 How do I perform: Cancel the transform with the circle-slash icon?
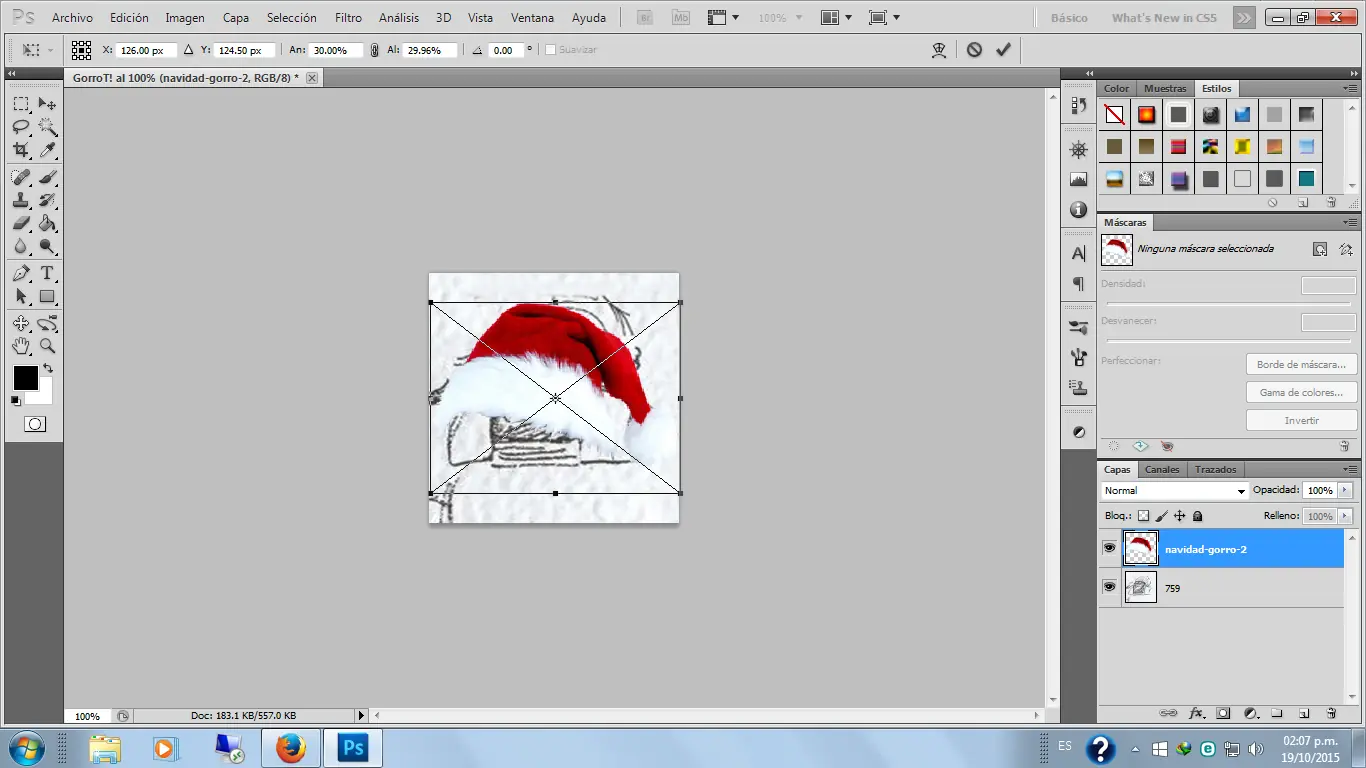(x=974, y=49)
